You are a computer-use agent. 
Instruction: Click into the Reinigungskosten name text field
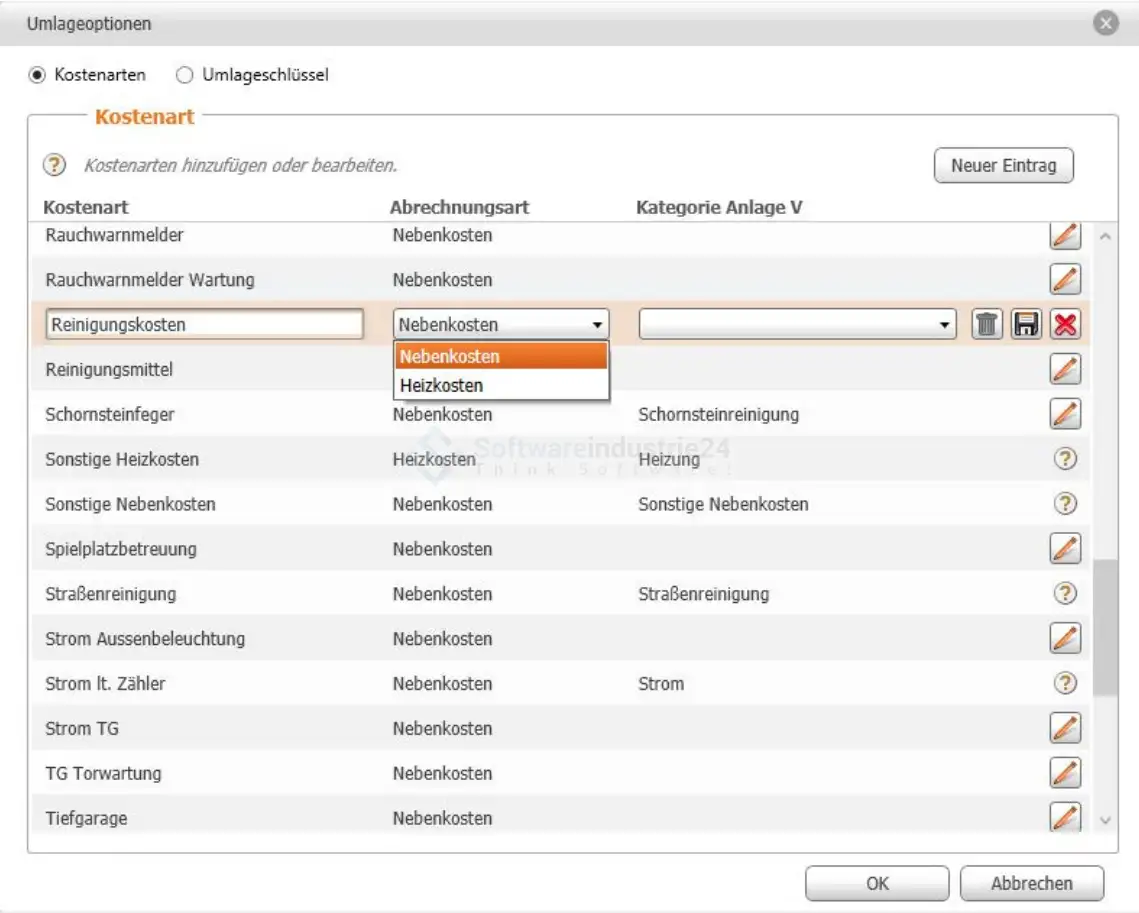click(204, 324)
